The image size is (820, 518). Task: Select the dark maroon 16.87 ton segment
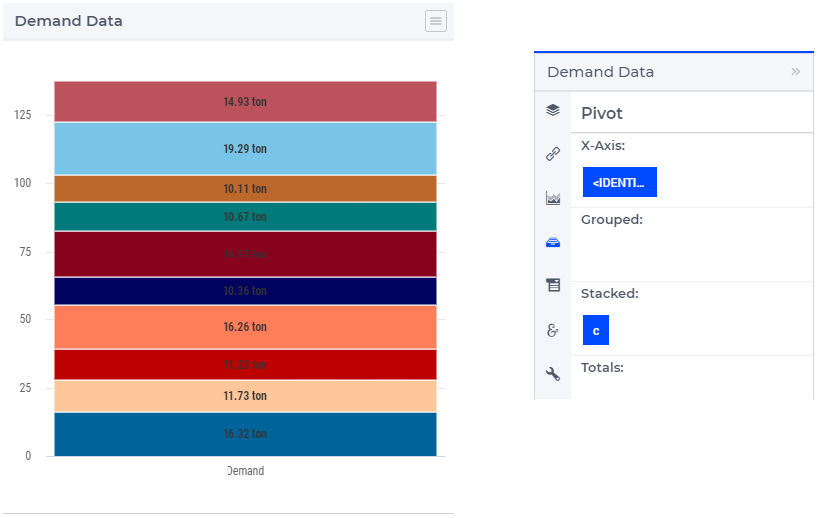245,254
